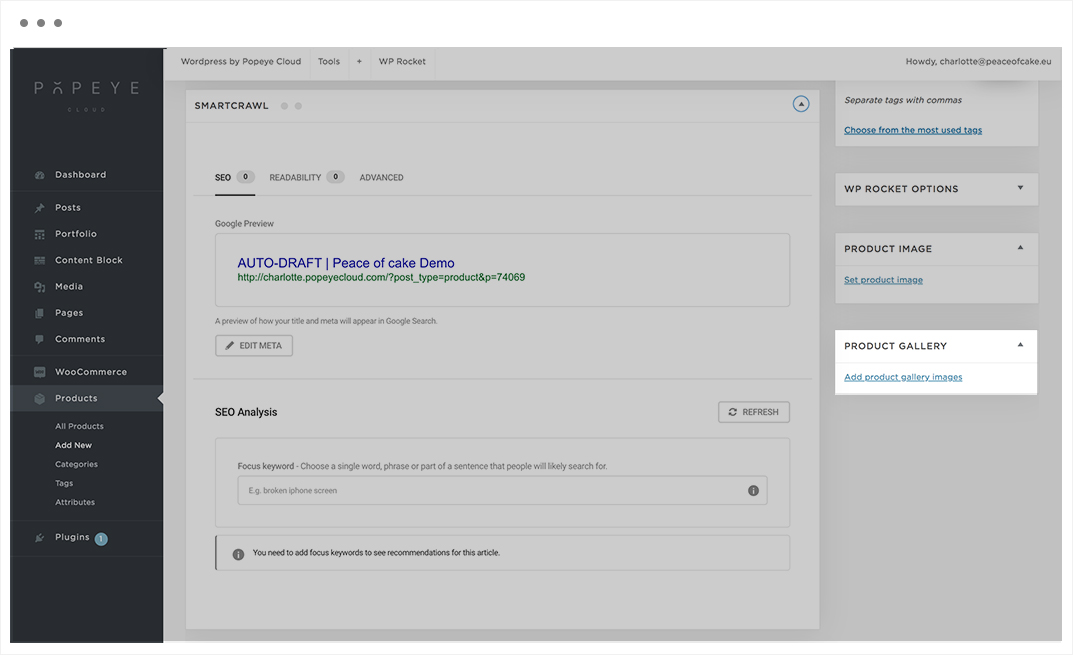
Task: Collapse the Product Gallery panel
Action: coord(1020,345)
